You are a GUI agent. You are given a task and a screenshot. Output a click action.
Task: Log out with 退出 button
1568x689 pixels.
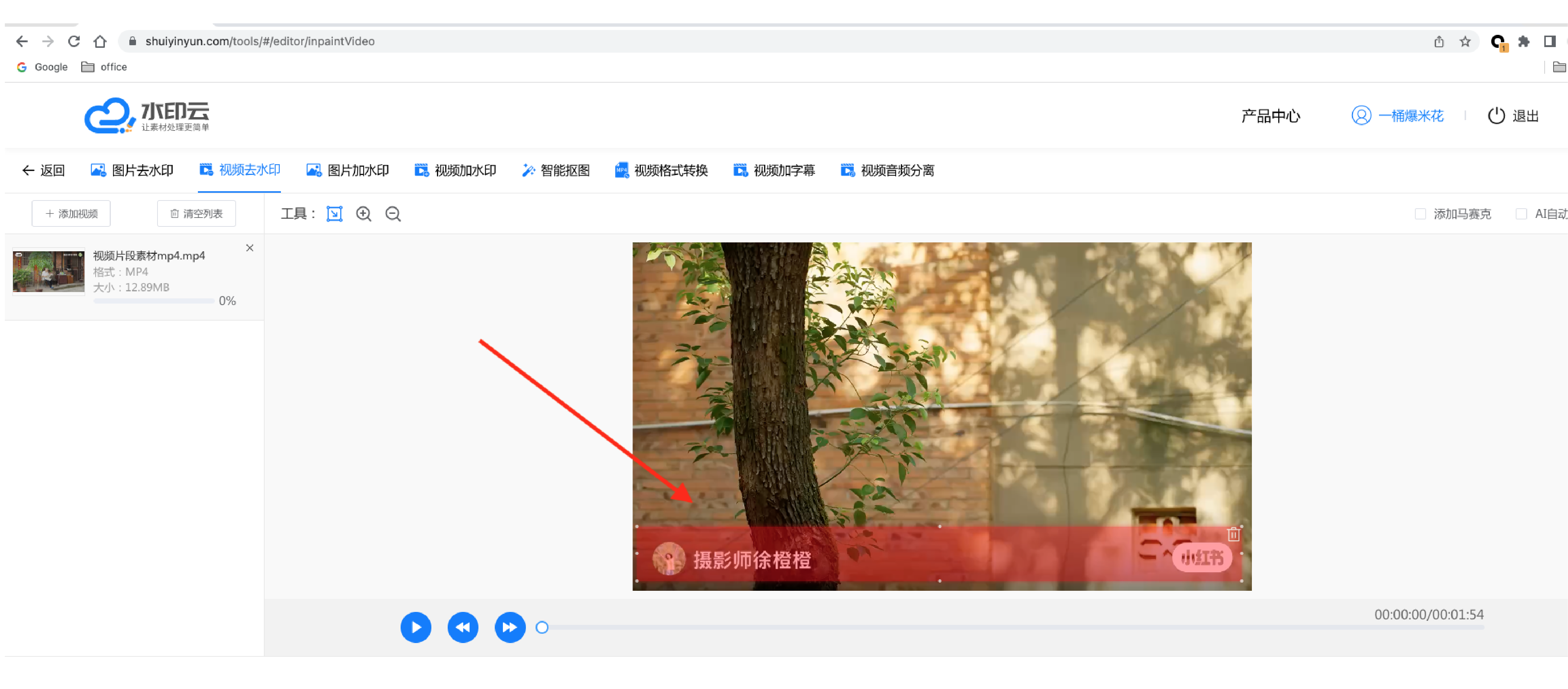pyautogui.click(x=1513, y=116)
